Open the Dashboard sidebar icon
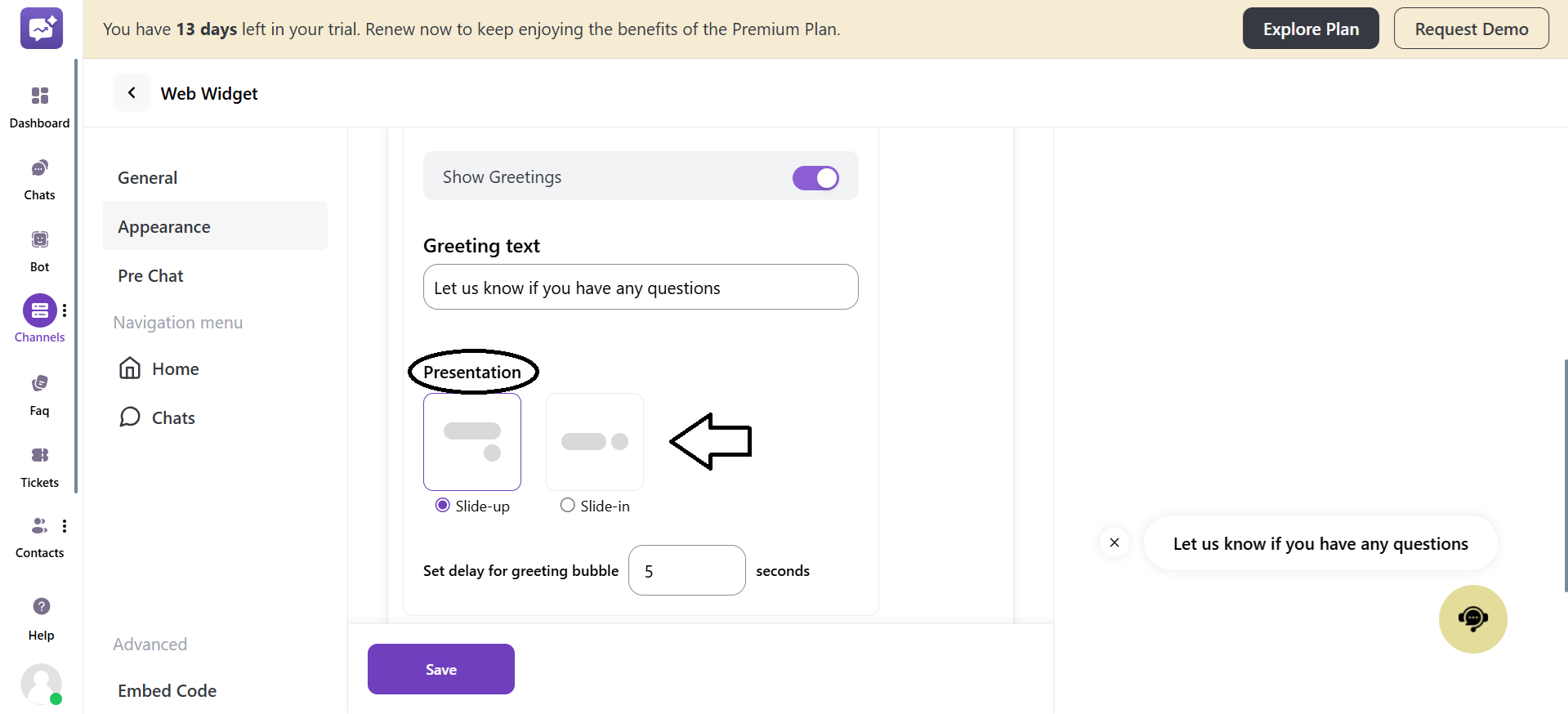The image size is (1568, 714). (x=39, y=96)
